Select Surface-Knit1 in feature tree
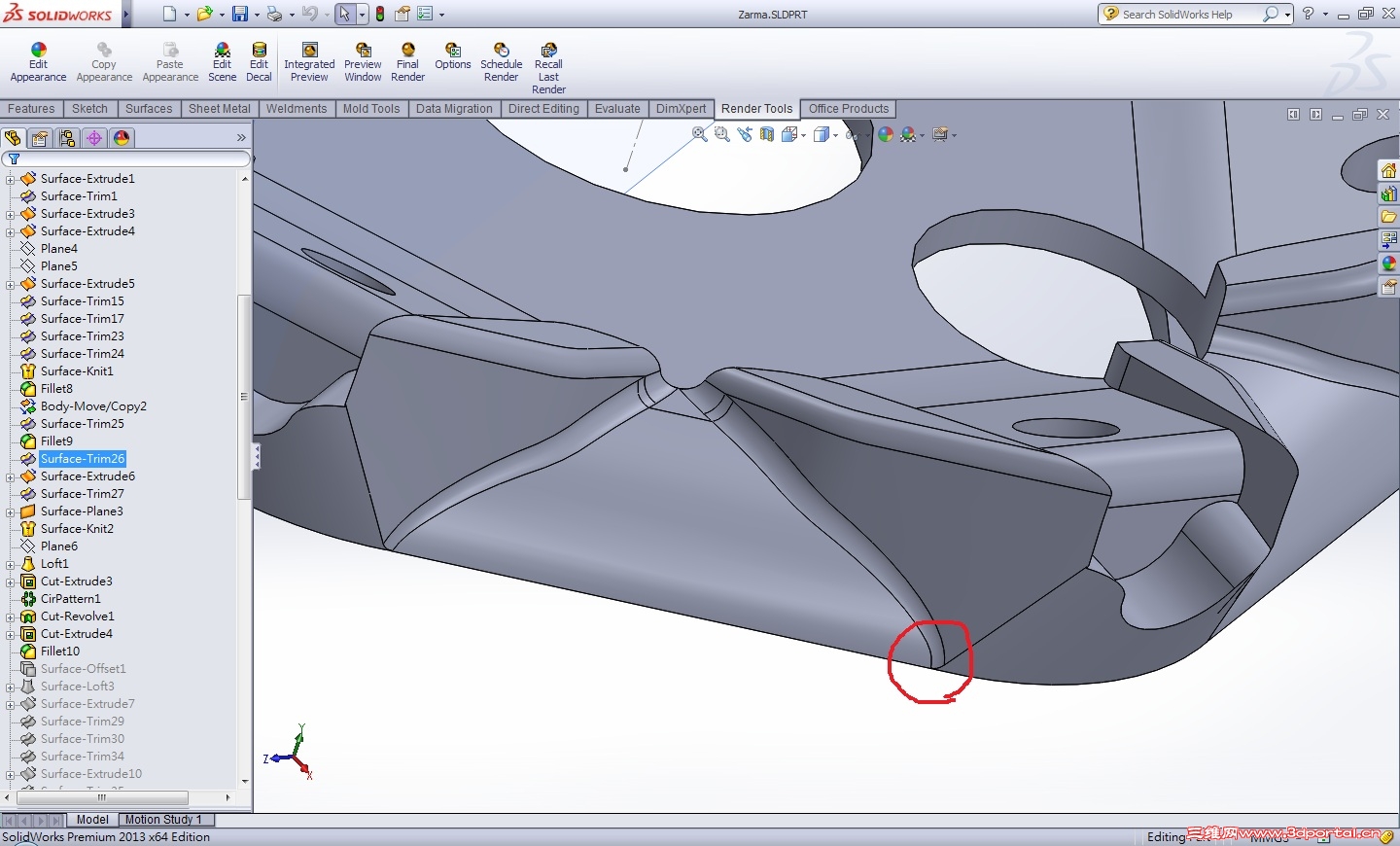This screenshot has width=1400, height=846. pyautogui.click(x=77, y=371)
